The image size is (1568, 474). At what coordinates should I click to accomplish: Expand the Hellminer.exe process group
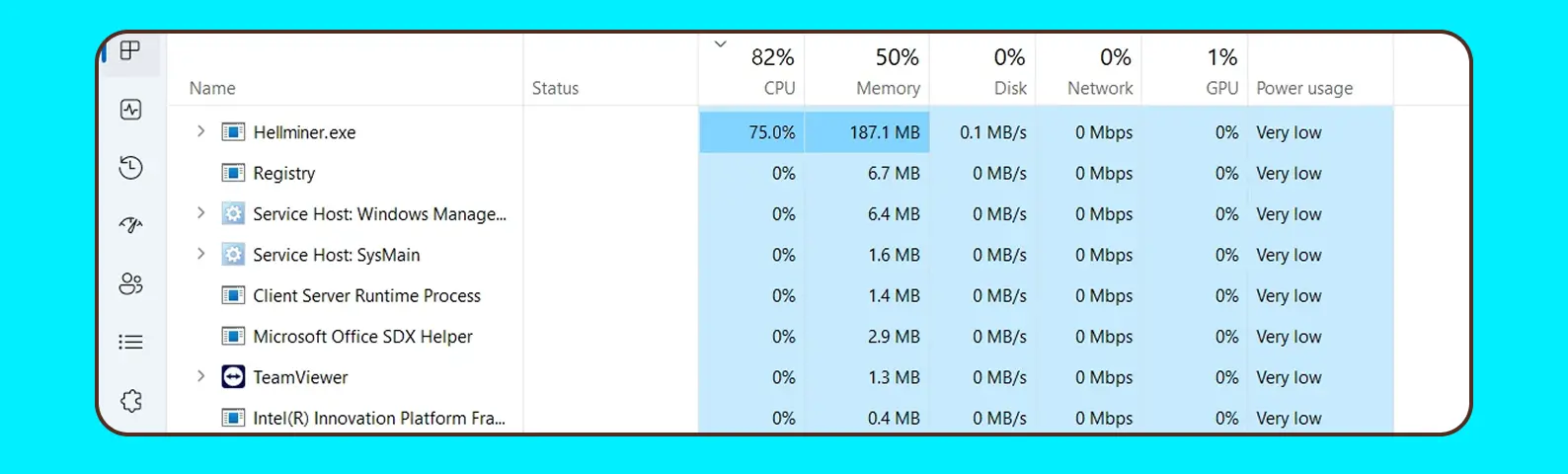coord(200,131)
